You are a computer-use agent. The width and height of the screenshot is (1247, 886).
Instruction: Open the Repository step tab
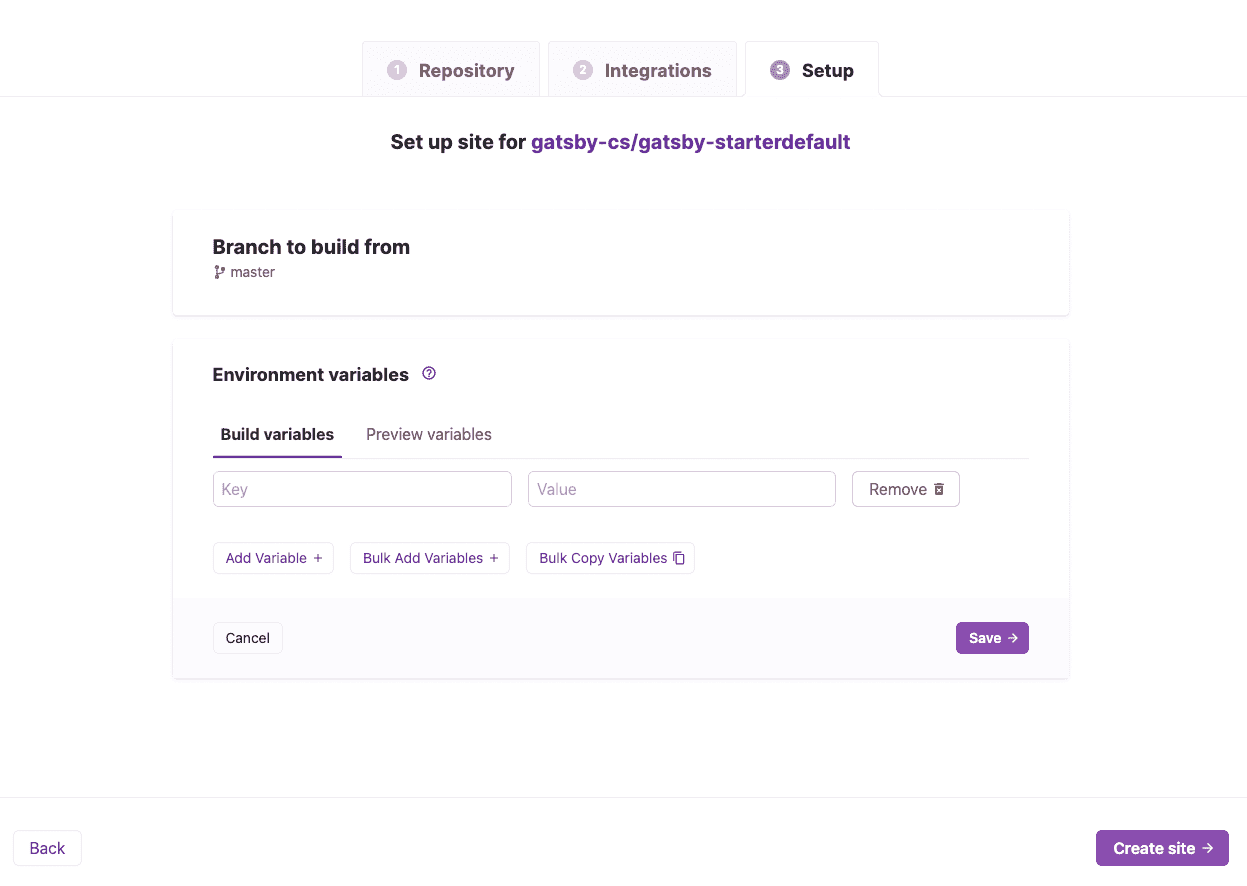click(451, 70)
